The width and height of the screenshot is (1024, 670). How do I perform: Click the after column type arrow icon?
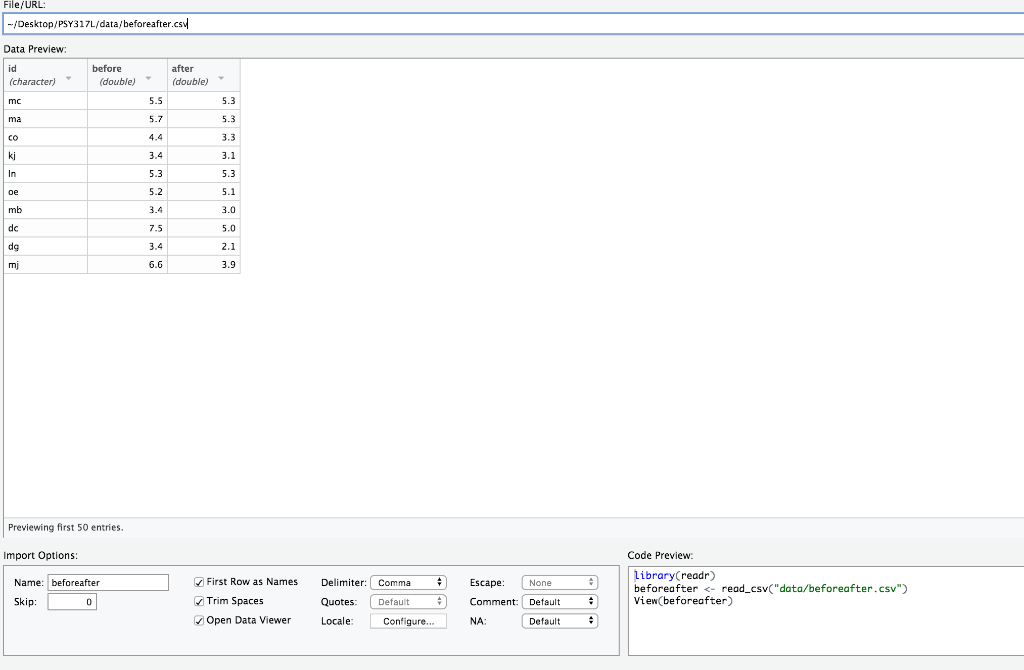tap(222, 77)
